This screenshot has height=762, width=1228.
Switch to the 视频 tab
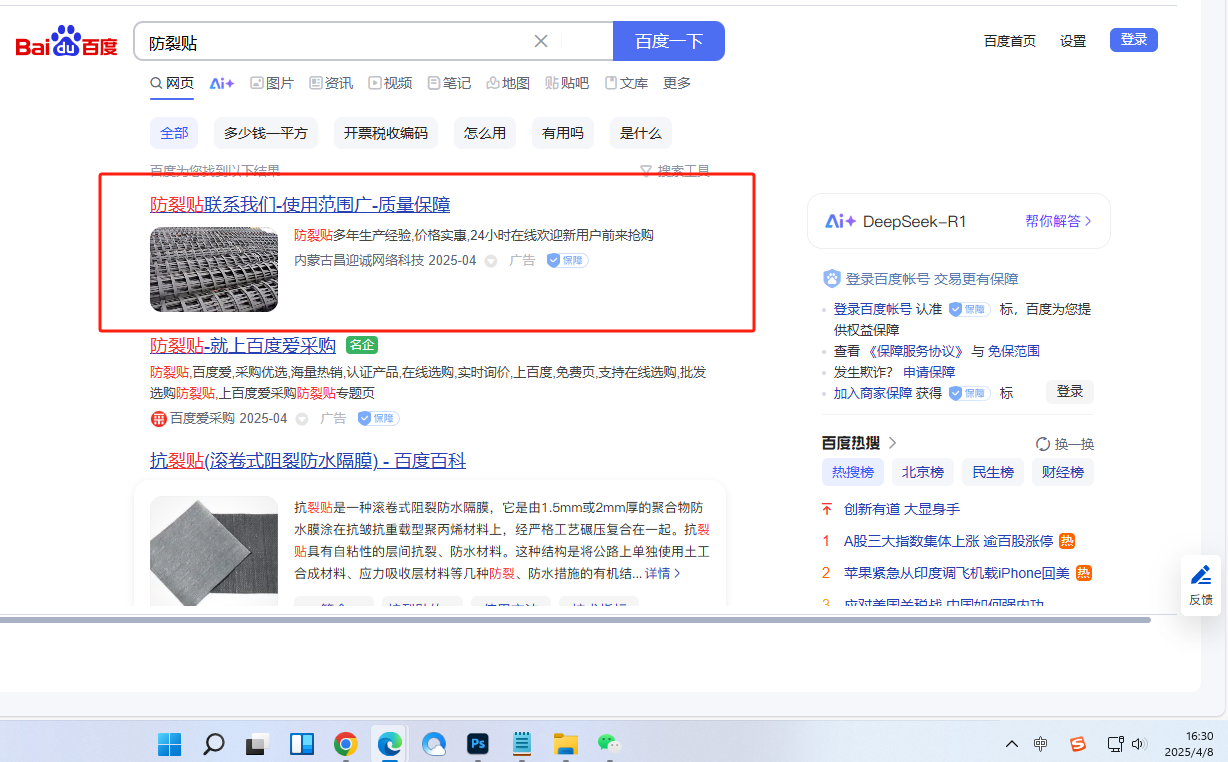click(x=390, y=83)
